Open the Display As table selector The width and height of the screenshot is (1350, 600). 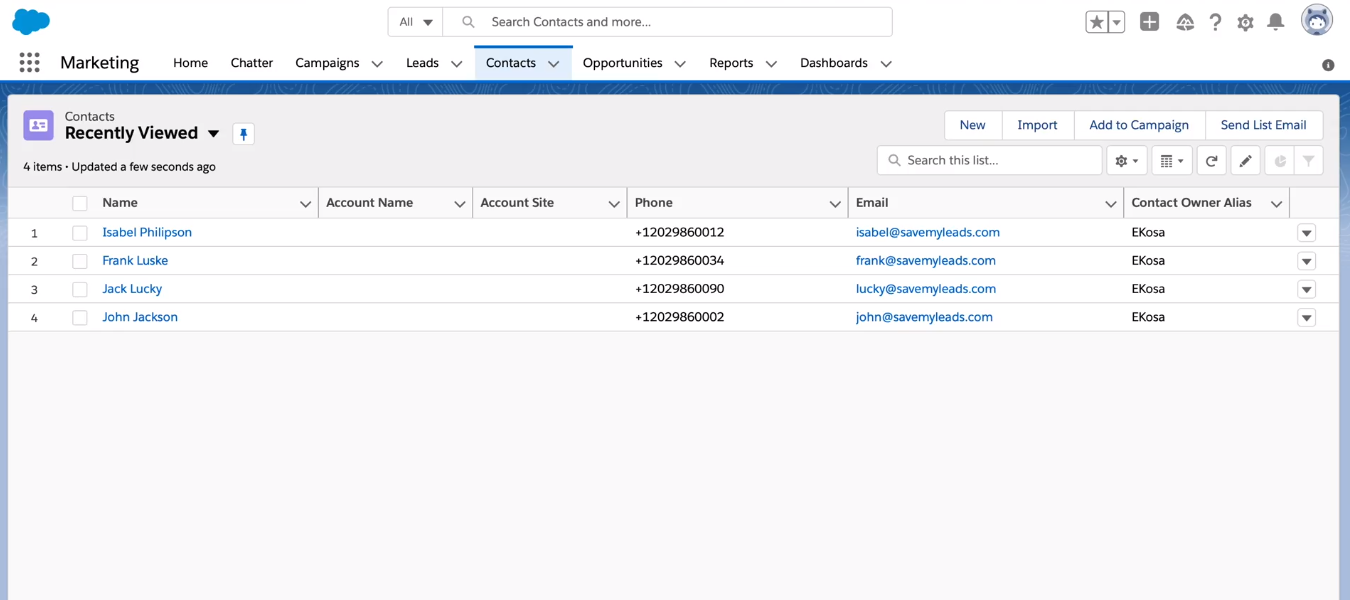(1172, 161)
